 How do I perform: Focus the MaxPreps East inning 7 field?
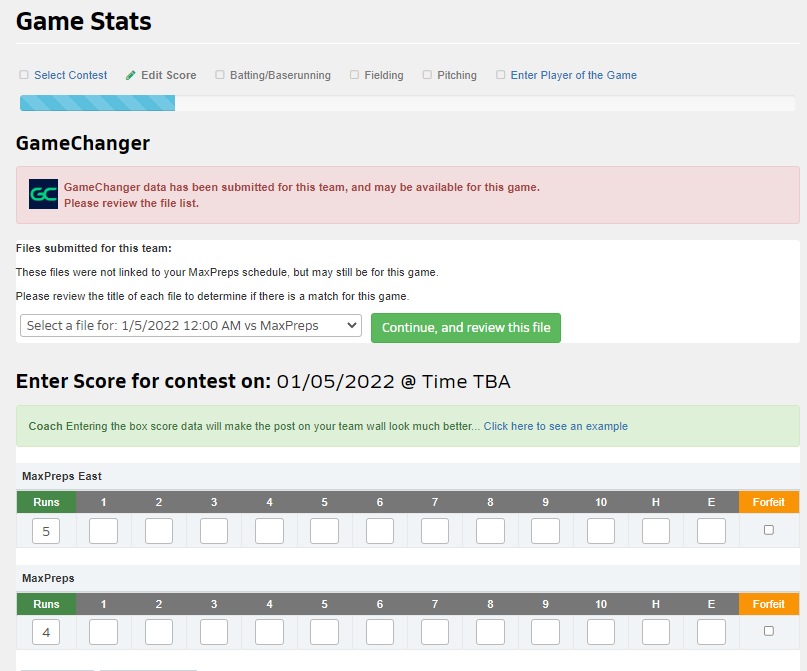point(435,531)
